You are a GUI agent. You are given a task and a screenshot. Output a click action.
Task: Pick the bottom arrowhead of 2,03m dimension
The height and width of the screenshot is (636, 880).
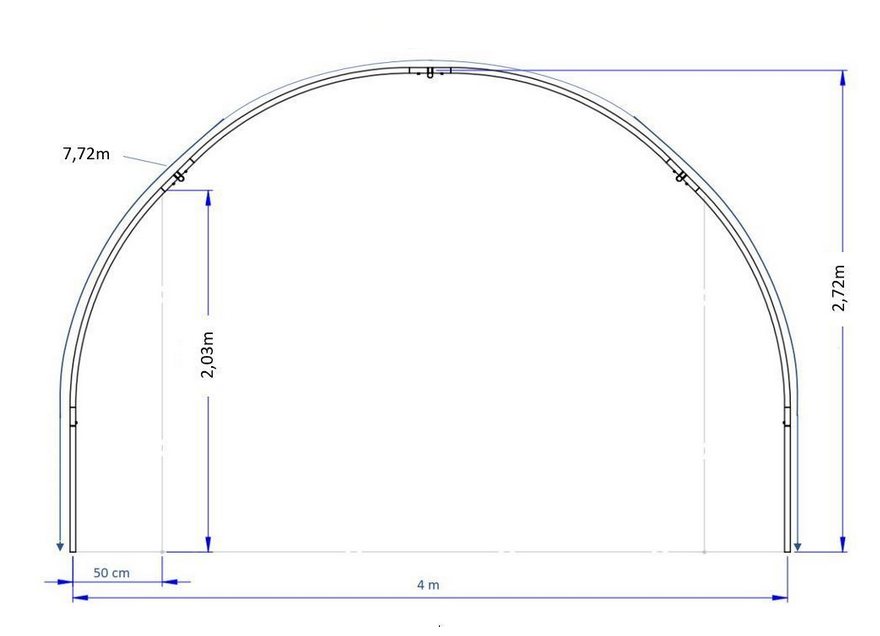tap(208, 544)
